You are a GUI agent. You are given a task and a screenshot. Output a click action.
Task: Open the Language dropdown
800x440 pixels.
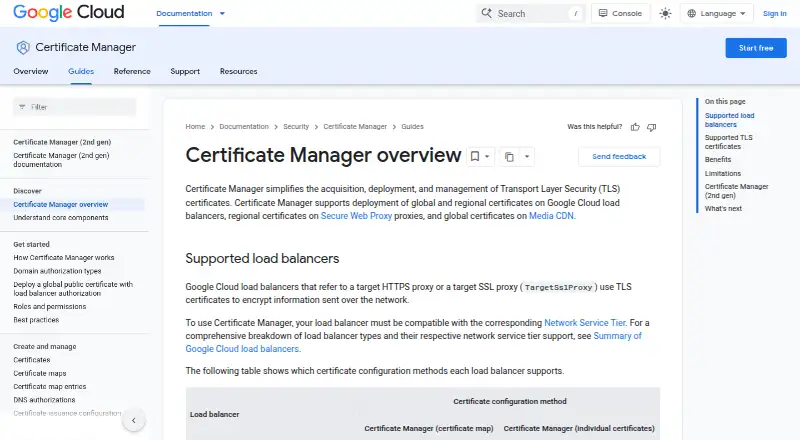click(x=716, y=14)
